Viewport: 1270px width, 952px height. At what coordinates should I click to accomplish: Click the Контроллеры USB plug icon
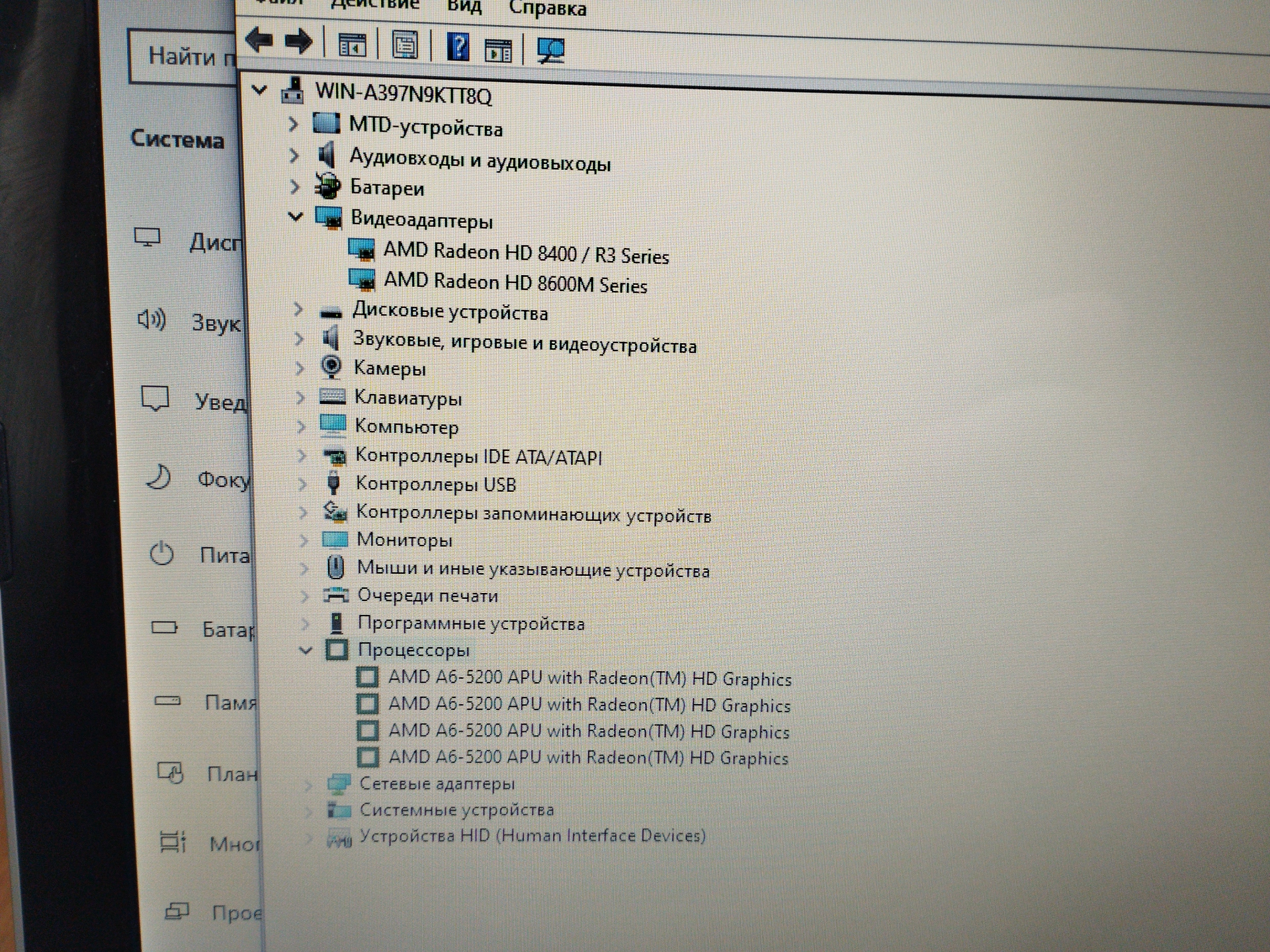333,483
